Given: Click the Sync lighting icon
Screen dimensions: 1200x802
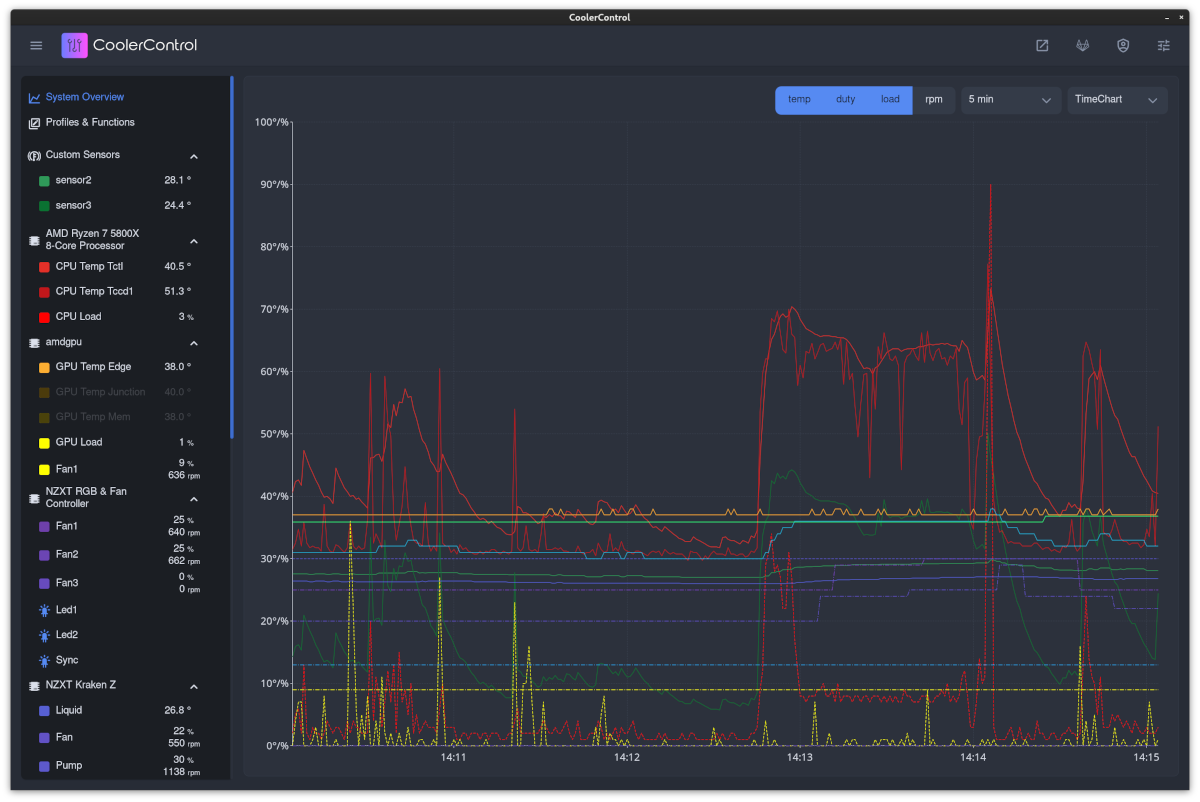Looking at the screenshot, I should click(44, 660).
